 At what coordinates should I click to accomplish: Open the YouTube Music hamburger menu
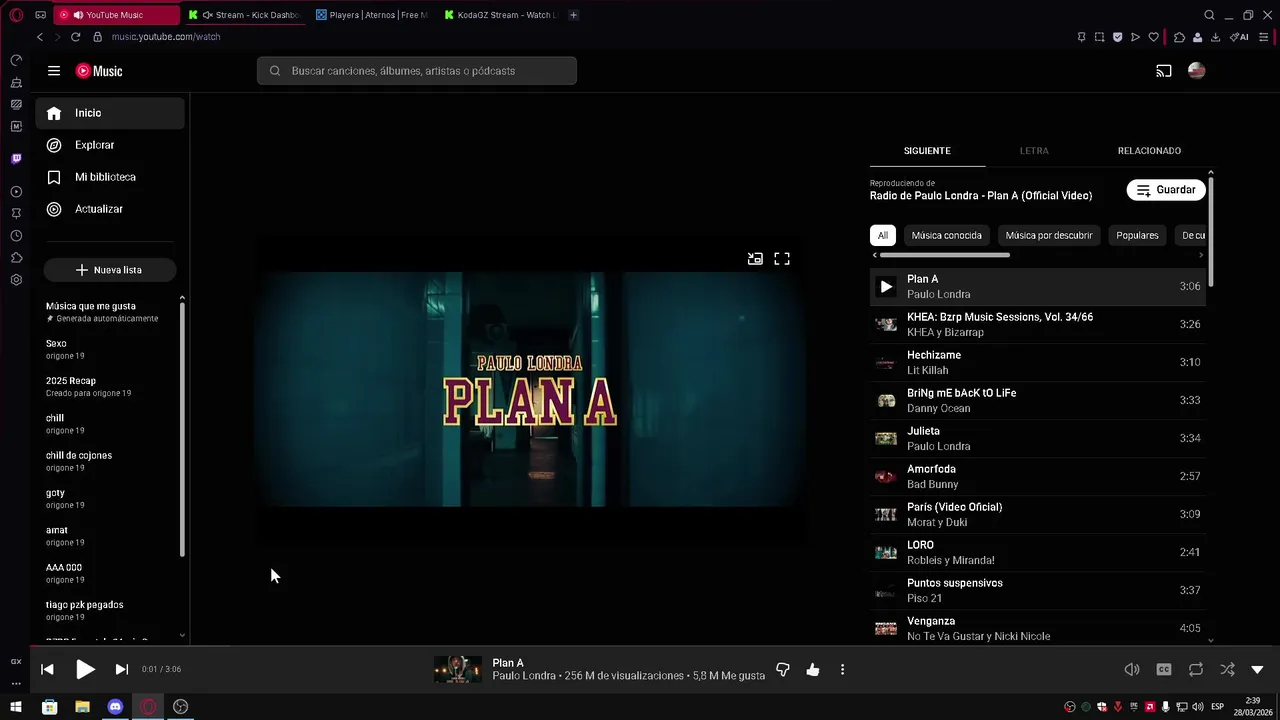click(x=54, y=71)
